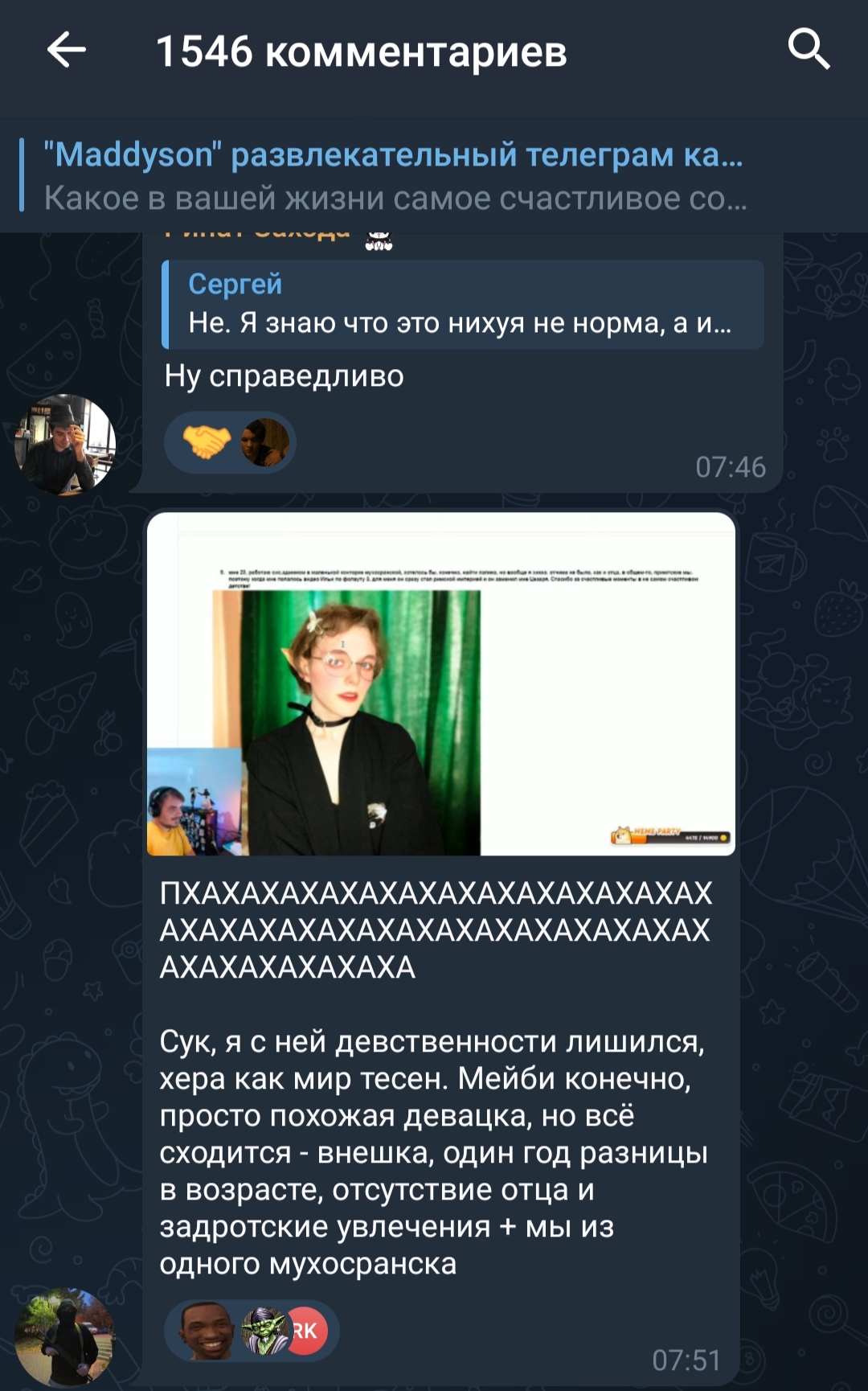
Task: Tap streamer webcam inset in the image
Action: [x=194, y=802]
